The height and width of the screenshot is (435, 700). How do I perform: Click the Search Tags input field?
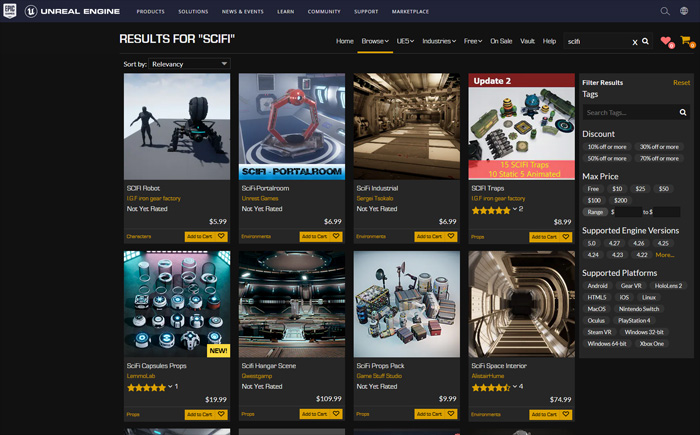[x=630, y=112]
